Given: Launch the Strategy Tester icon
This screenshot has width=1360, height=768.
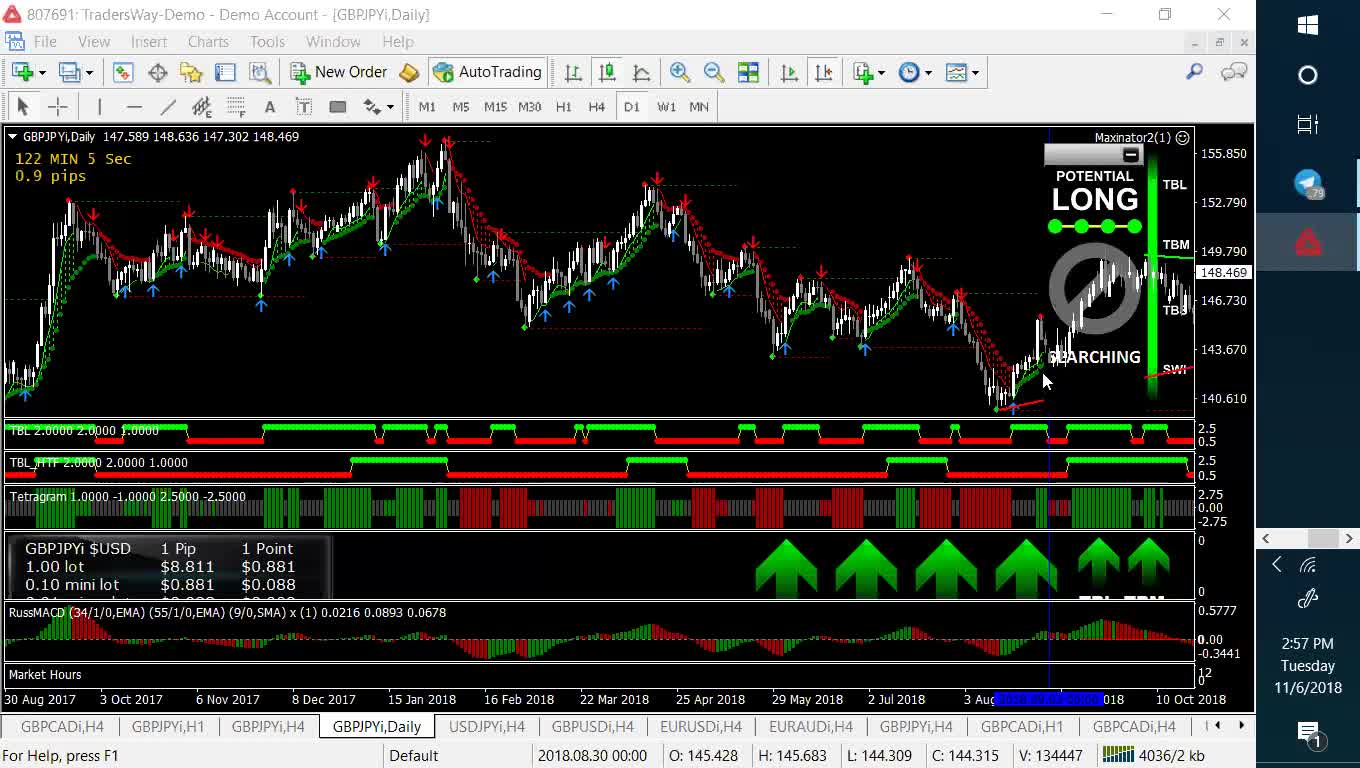Looking at the screenshot, I should point(260,72).
